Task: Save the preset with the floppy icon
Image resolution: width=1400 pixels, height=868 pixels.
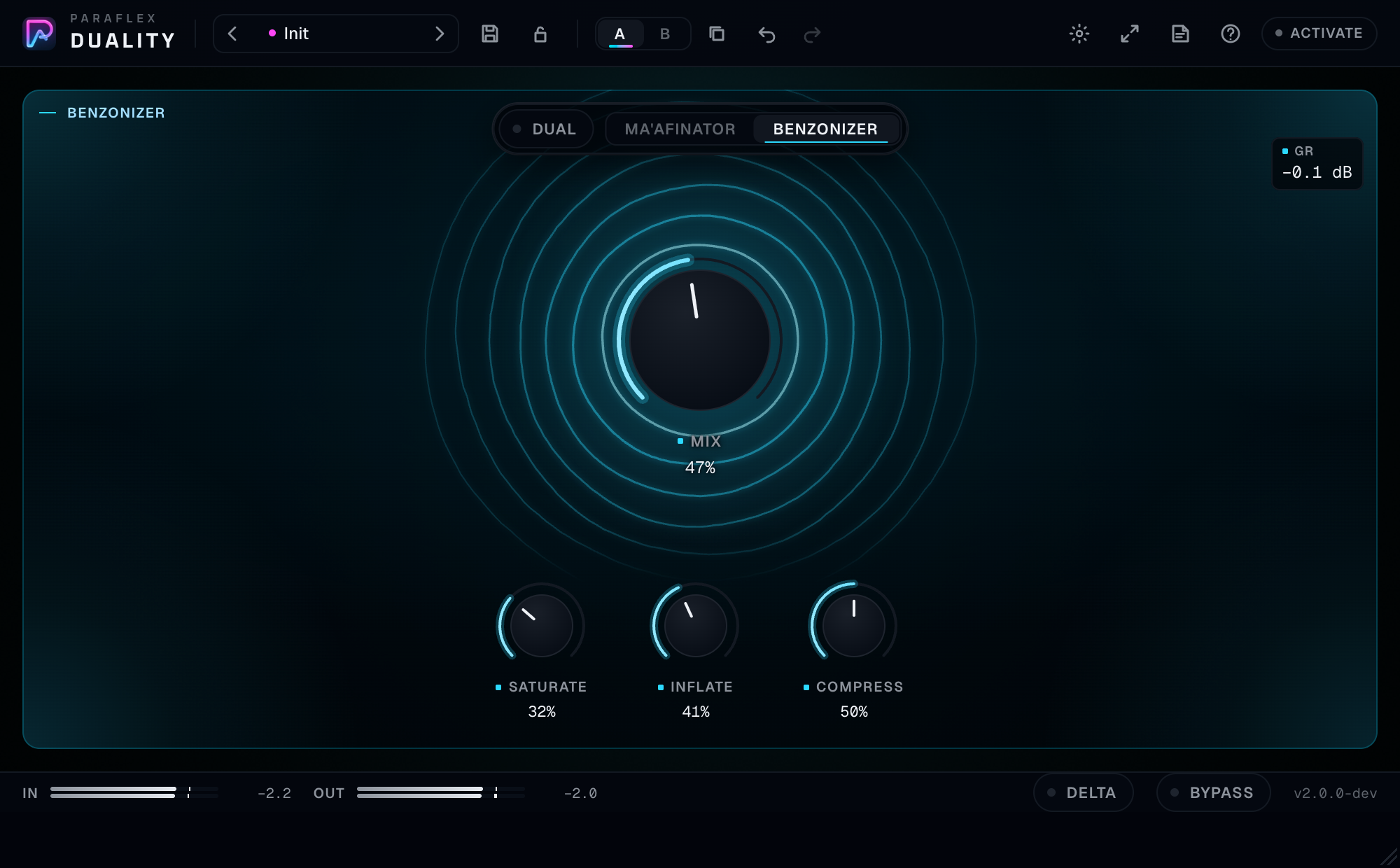Action: [x=490, y=34]
